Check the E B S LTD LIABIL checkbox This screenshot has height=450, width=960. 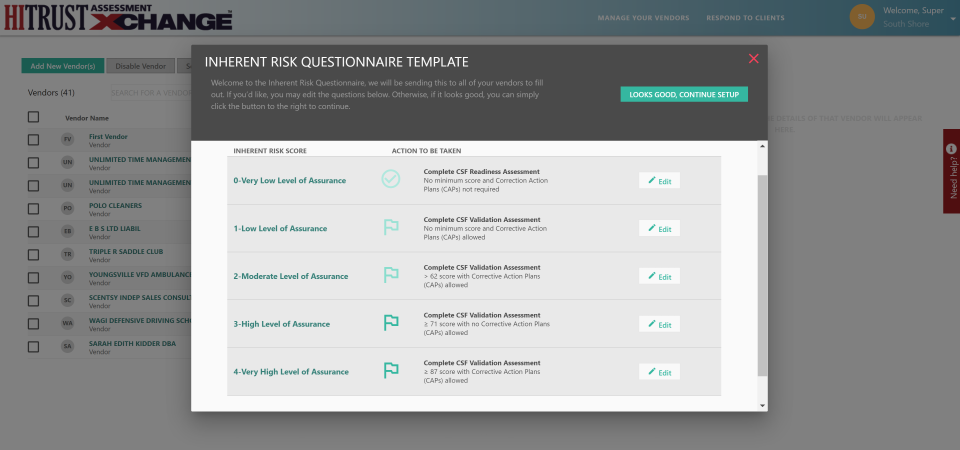click(33, 231)
